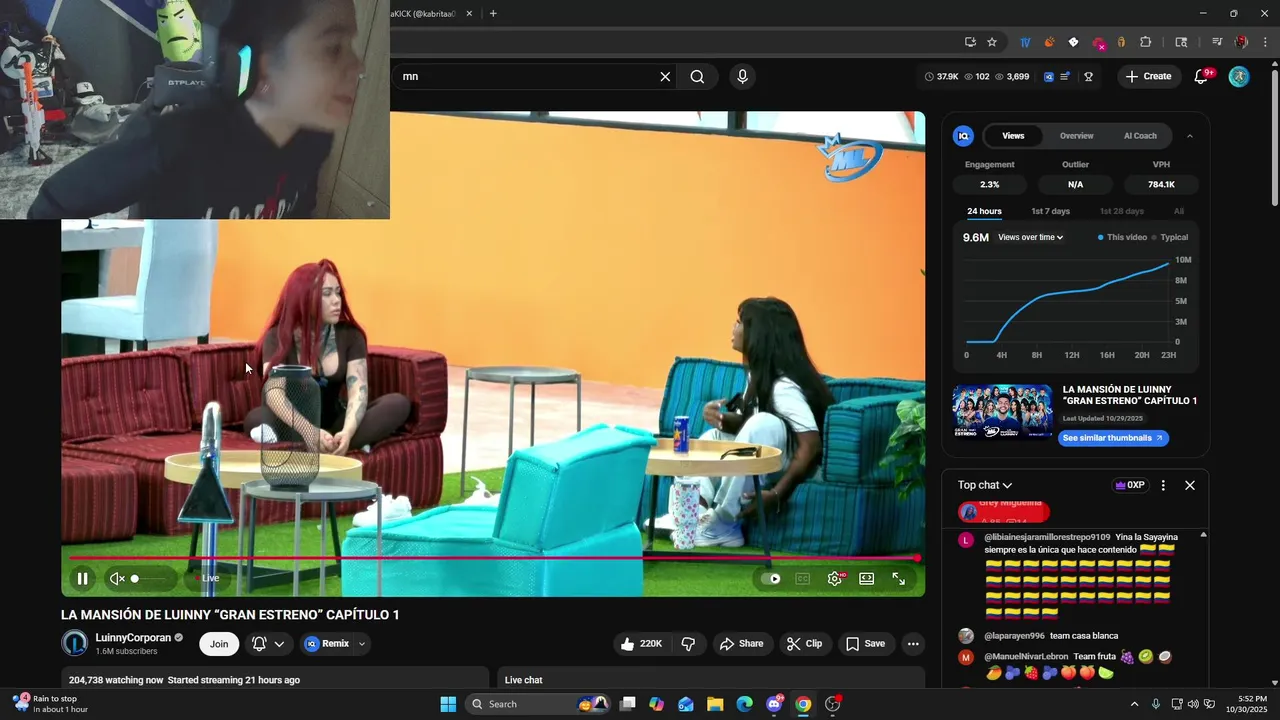This screenshot has height=720, width=1280.
Task: Open the Windows Start menu
Action: pos(448,704)
